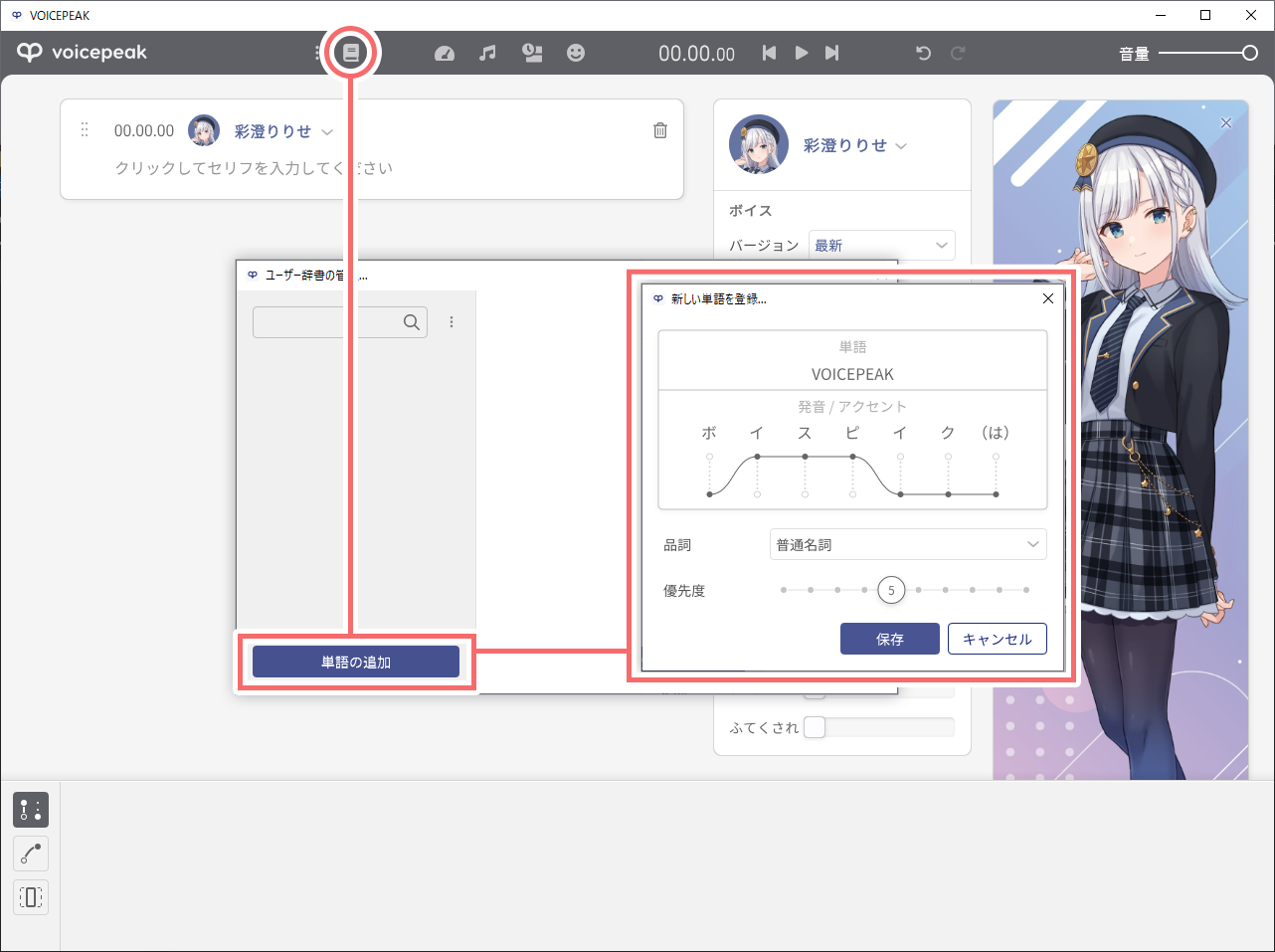Viewport: 1275px width, 952px height.
Task: Click the smiley face emotion icon
Action: click(x=576, y=54)
